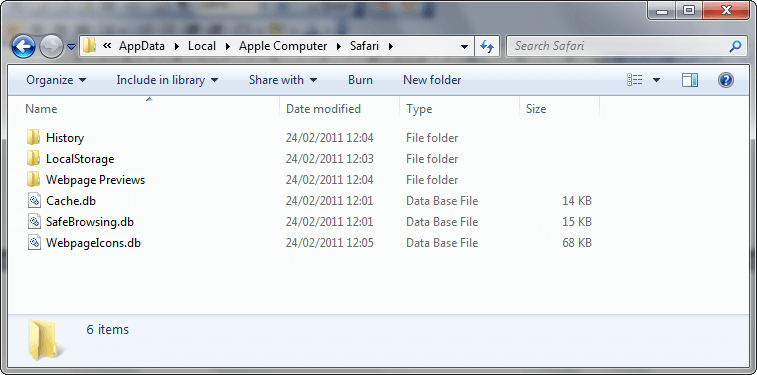
Task: Expand the arrow after Apple Computer
Action: [x=339, y=46]
